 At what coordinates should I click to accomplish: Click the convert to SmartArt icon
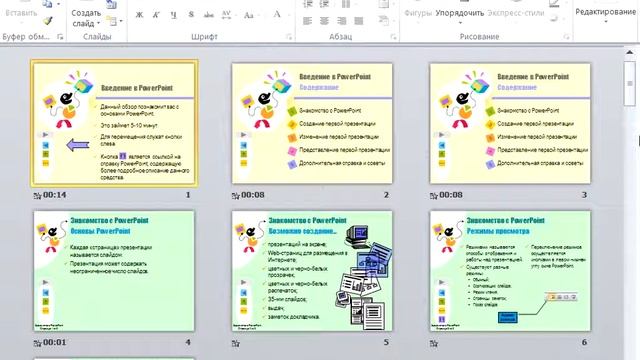pyautogui.click(x=383, y=20)
